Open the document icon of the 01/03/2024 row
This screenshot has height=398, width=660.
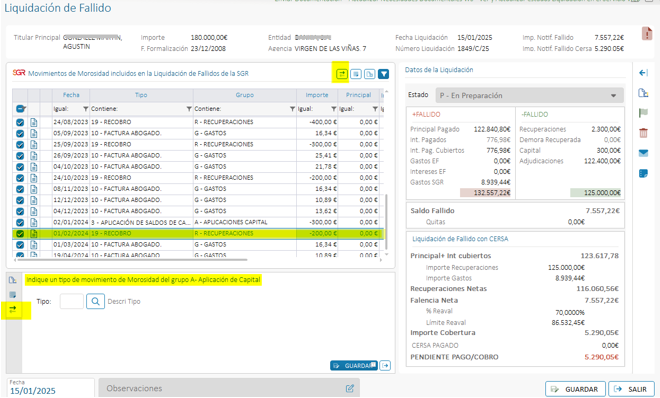point(34,244)
